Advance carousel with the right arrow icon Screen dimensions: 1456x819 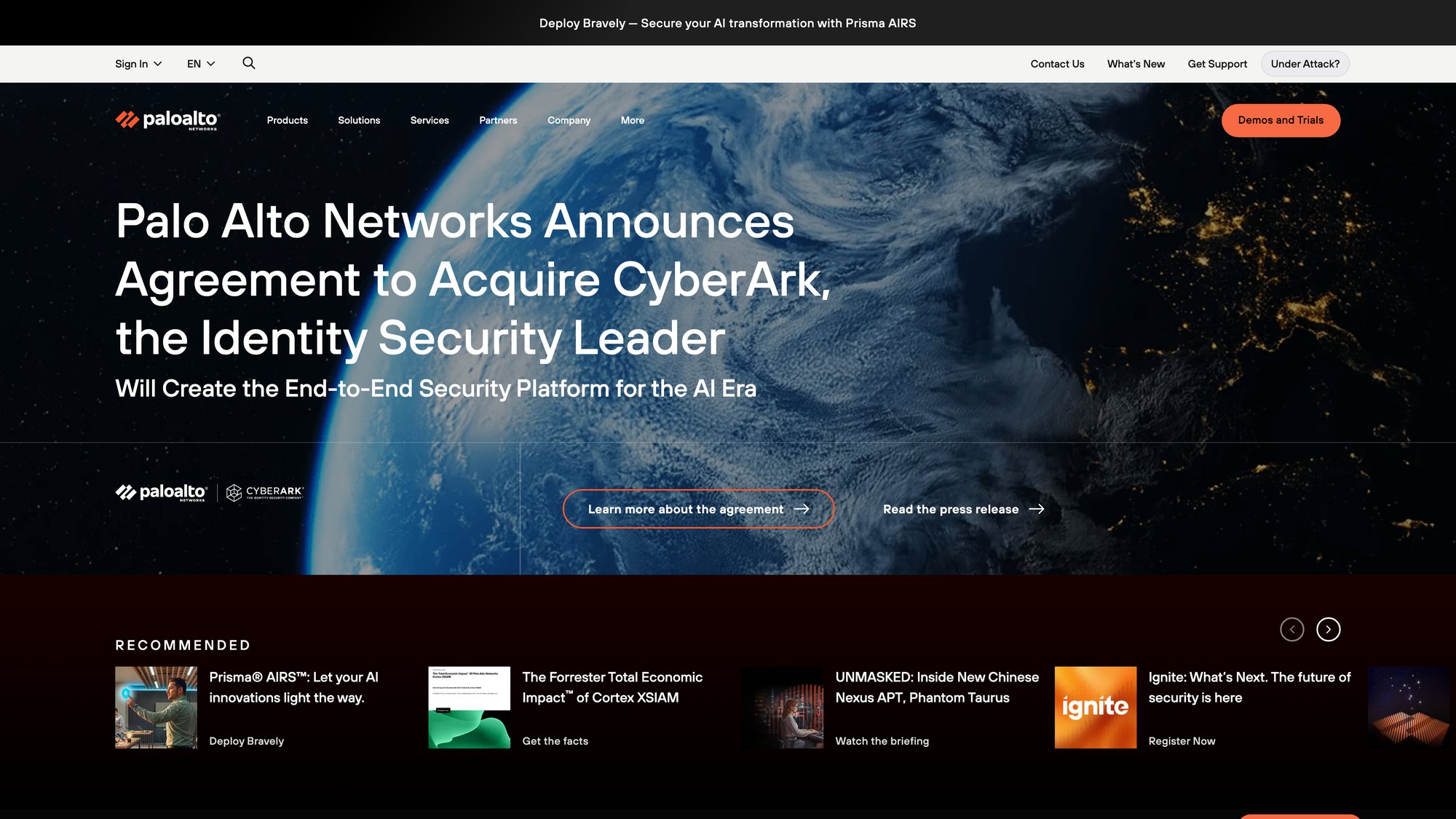1330,630
